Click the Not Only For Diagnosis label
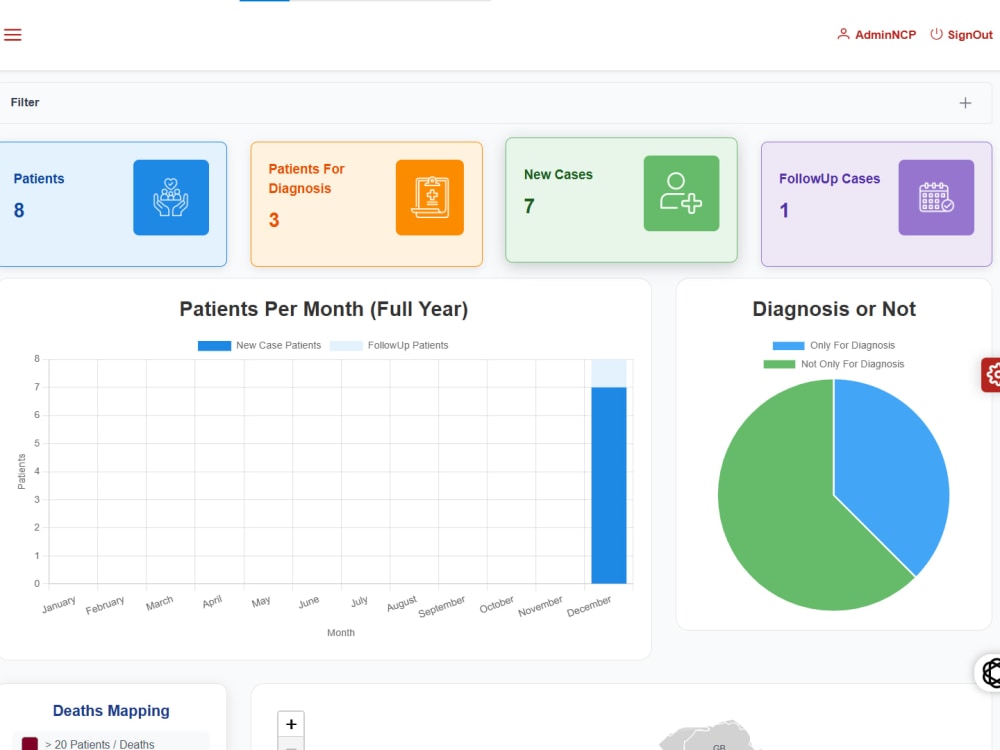1000x750 pixels. coord(852,364)
